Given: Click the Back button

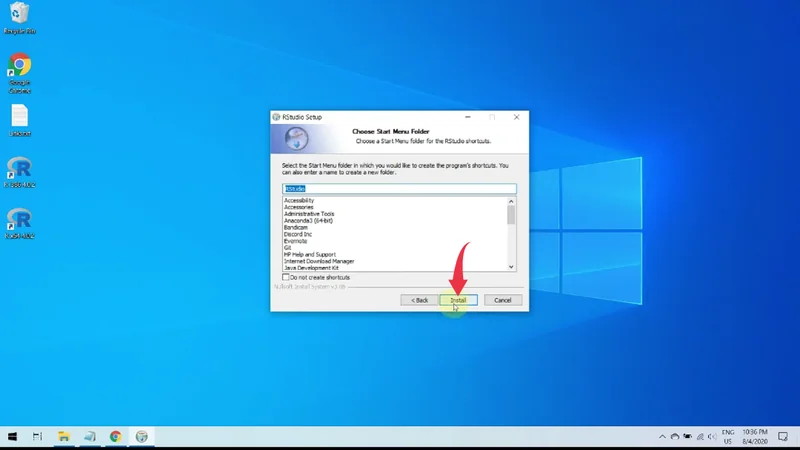Looking at the screenshot, I should click(418, 300).
